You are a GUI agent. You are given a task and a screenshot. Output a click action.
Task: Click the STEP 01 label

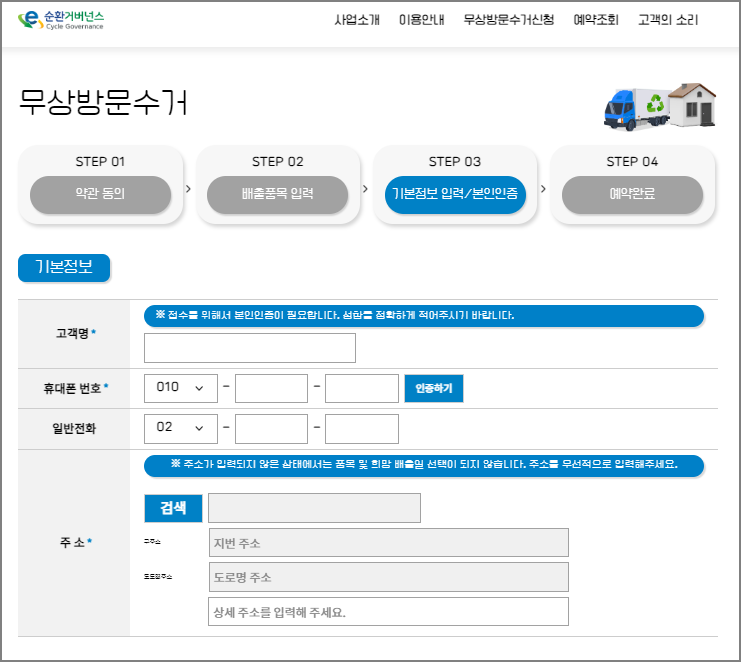coord(100,162)
